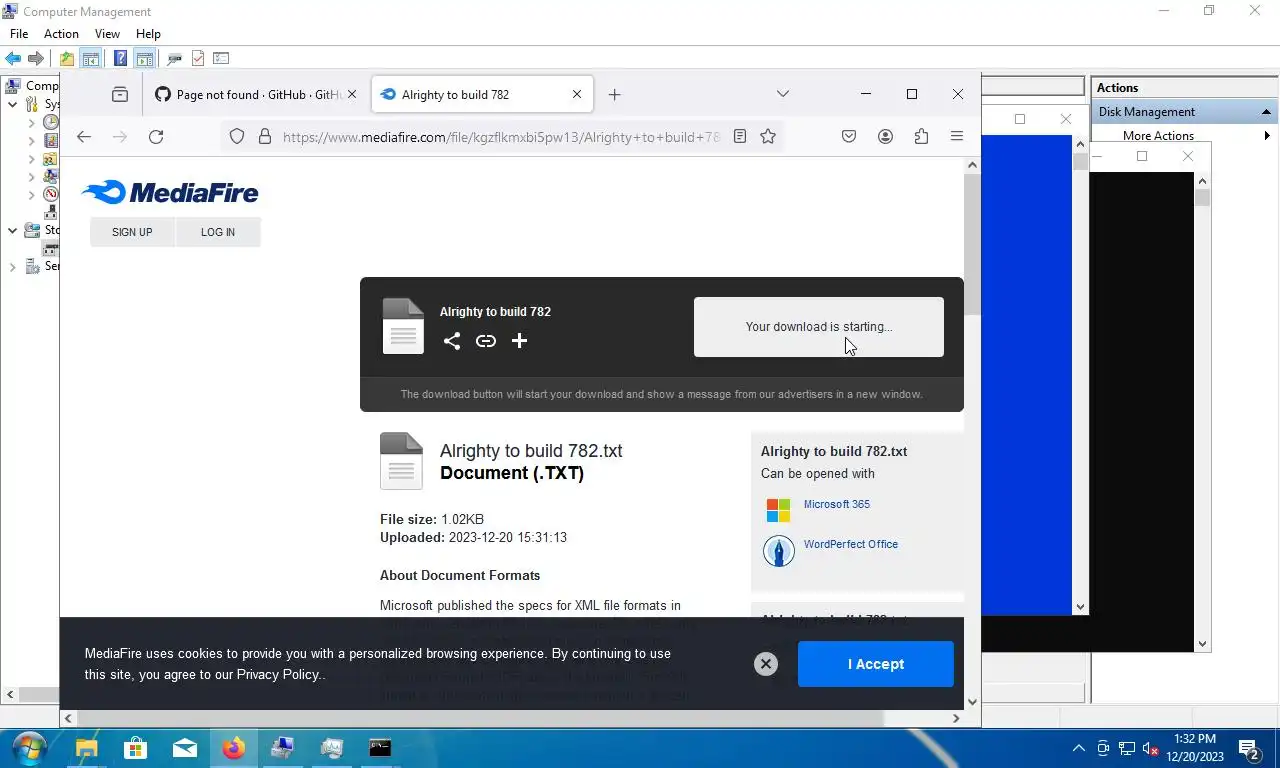Click the checkmark document toolbar icon

pyautogui.click(x=198, y=59)
